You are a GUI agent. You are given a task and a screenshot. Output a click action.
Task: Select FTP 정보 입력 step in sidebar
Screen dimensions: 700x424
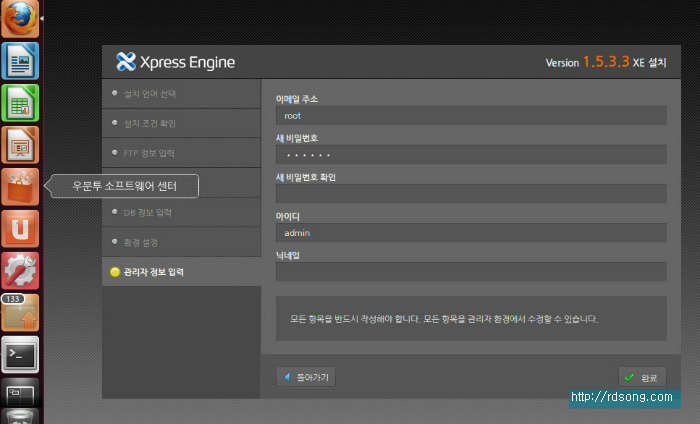click(x=181, y=153)
